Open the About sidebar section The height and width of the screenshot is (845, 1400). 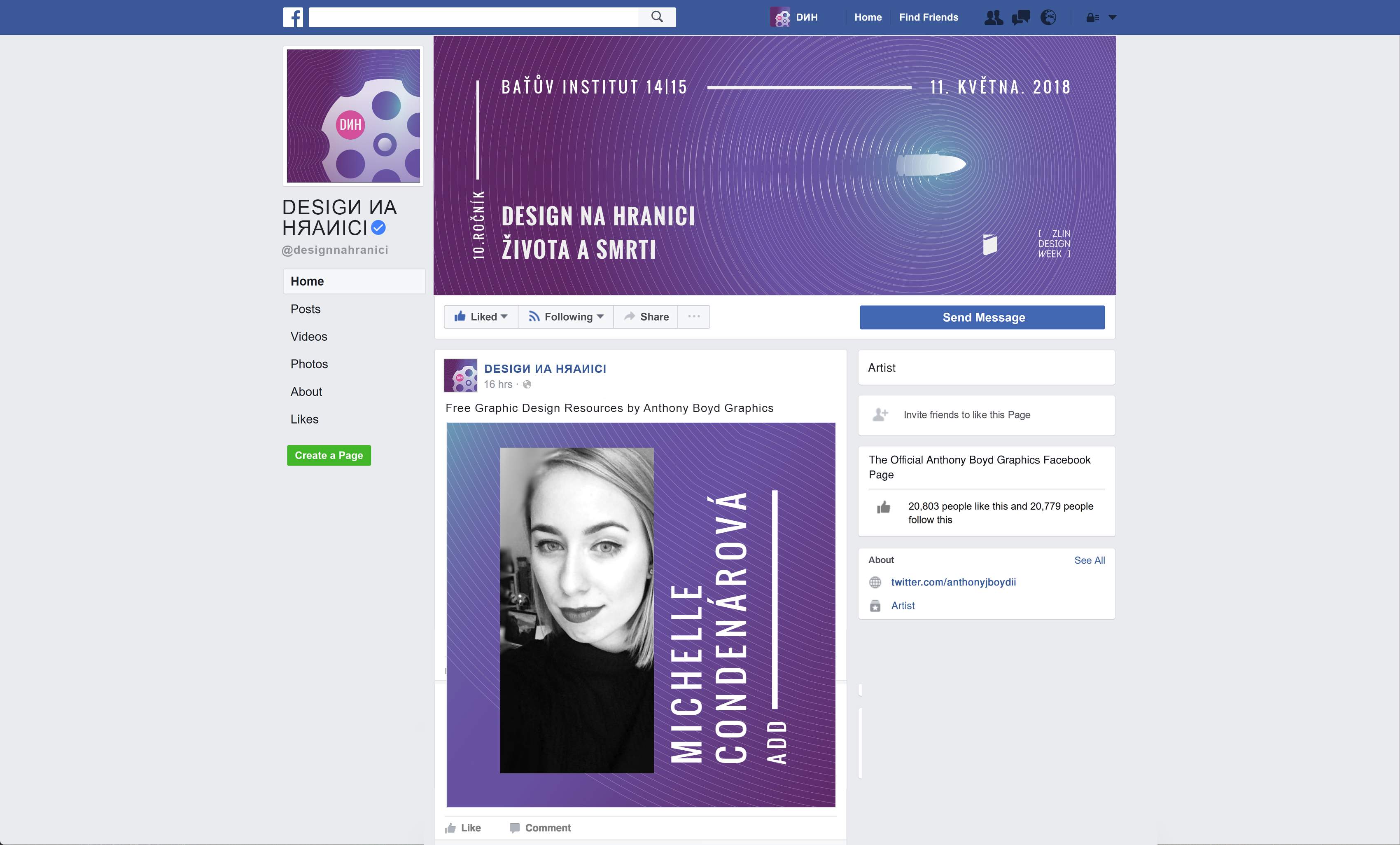pos(306,392)
